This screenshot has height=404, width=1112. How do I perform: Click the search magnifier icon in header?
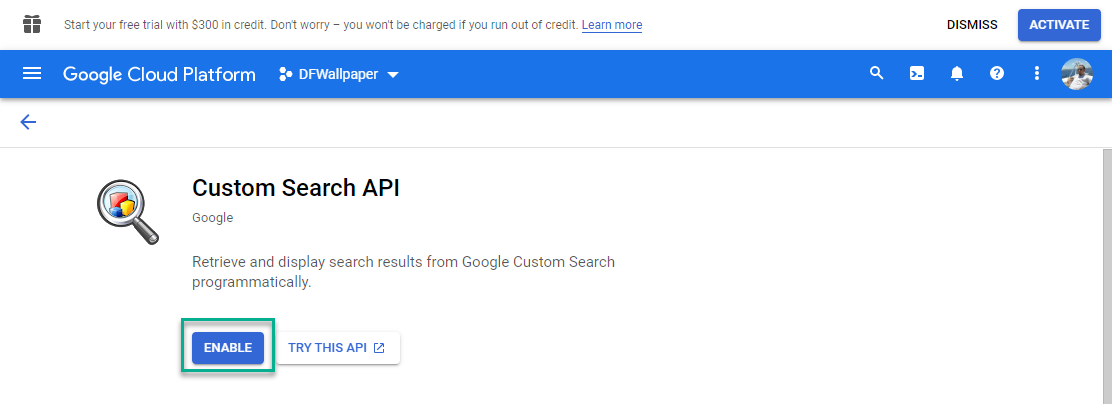pyautogui.click(x=877, y=73)
